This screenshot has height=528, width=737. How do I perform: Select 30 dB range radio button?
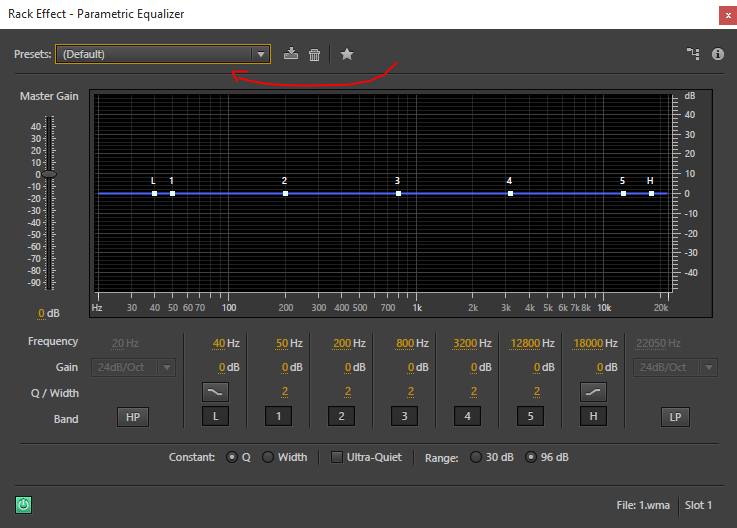click(476, 457)
